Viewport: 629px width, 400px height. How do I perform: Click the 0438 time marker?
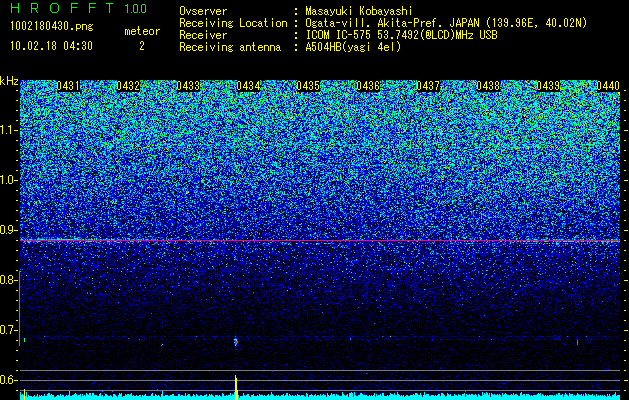(488, 86)
